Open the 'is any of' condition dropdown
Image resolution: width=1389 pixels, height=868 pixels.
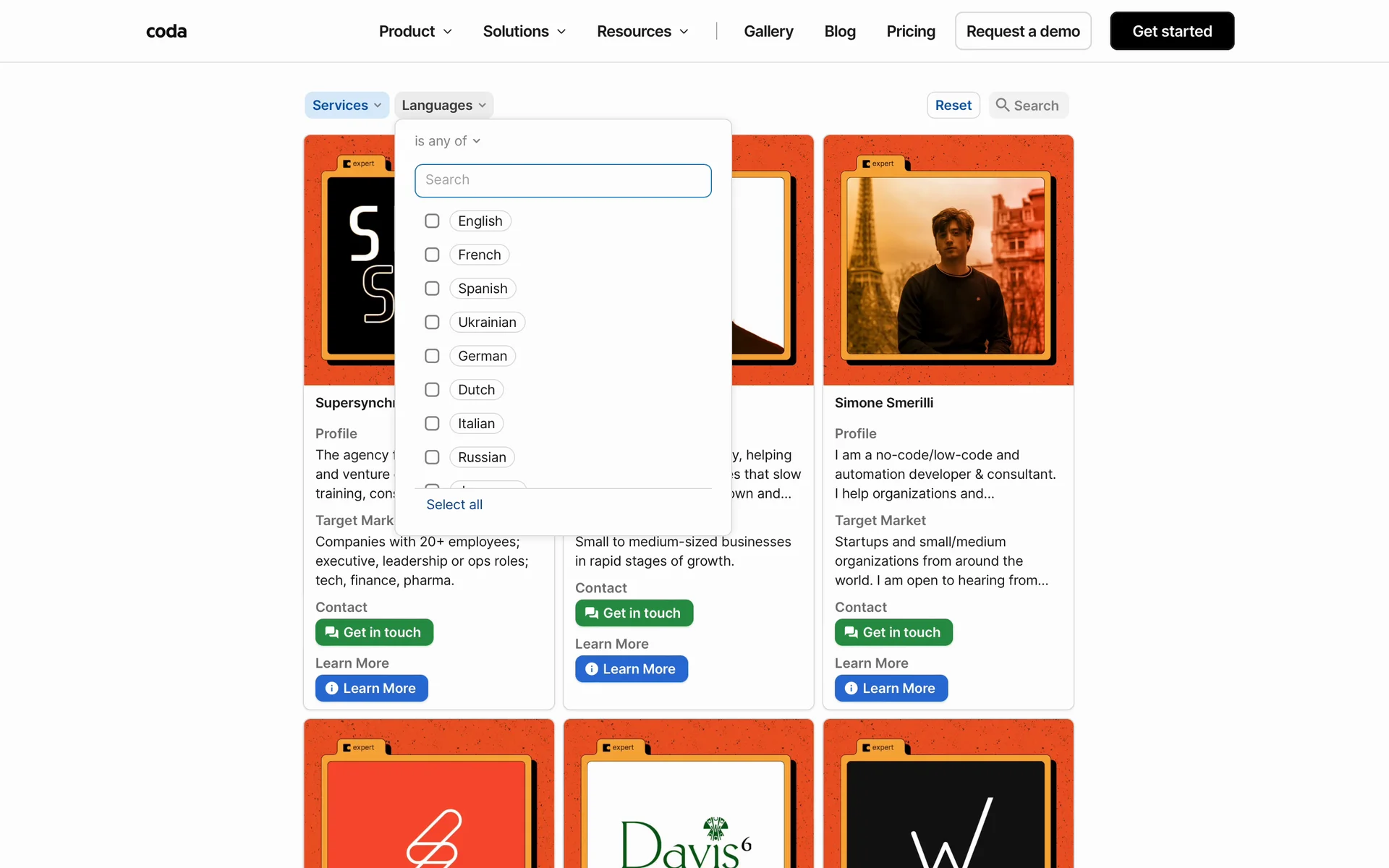[x=447, y=141]
